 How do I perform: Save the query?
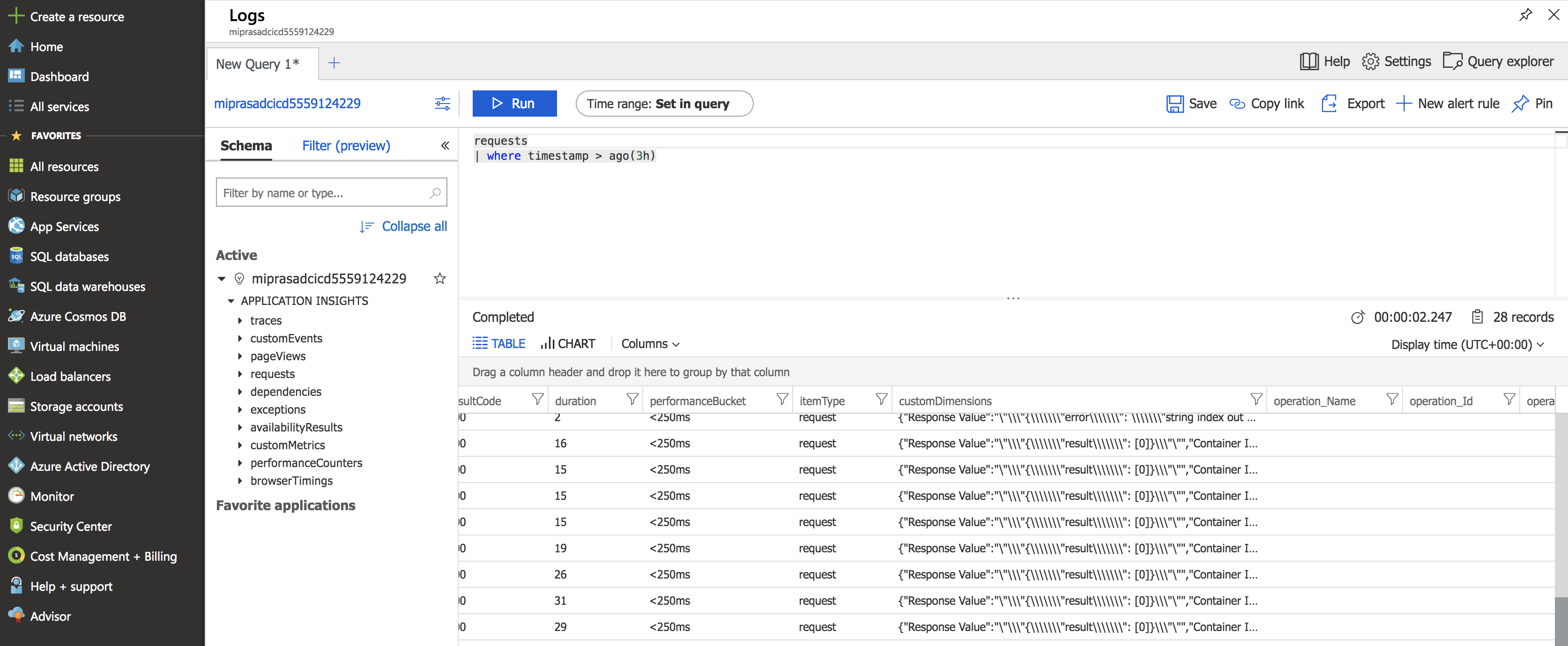1191,104
